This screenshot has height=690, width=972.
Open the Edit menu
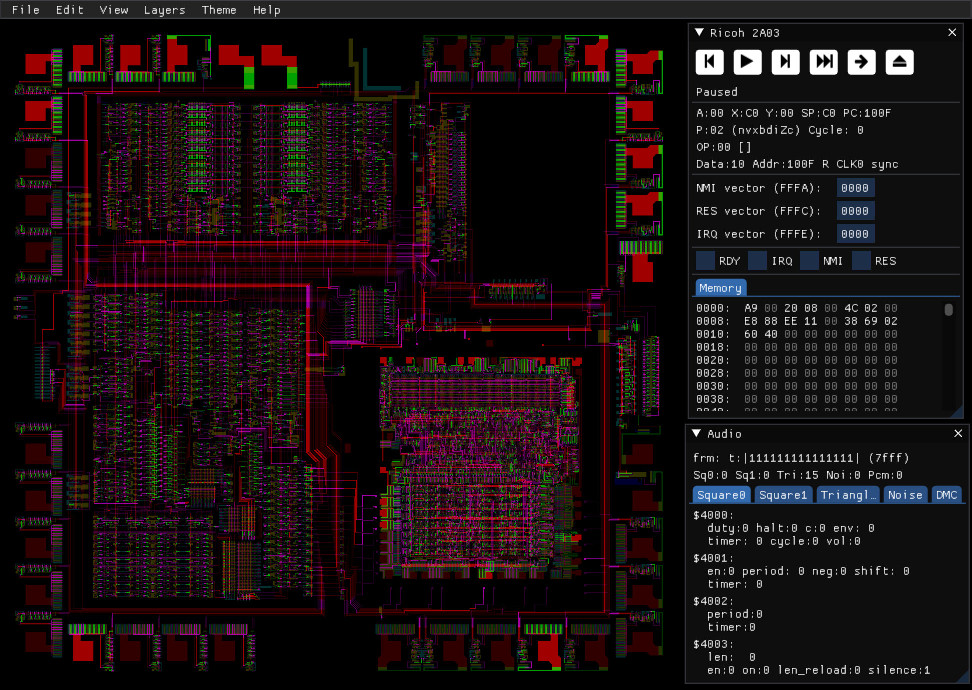point(69,10)
